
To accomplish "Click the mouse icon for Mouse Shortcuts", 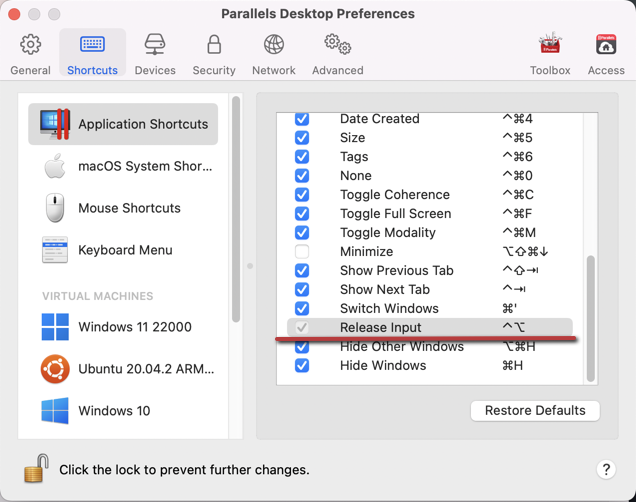I will pyautogui.click(x=55, y=208).
